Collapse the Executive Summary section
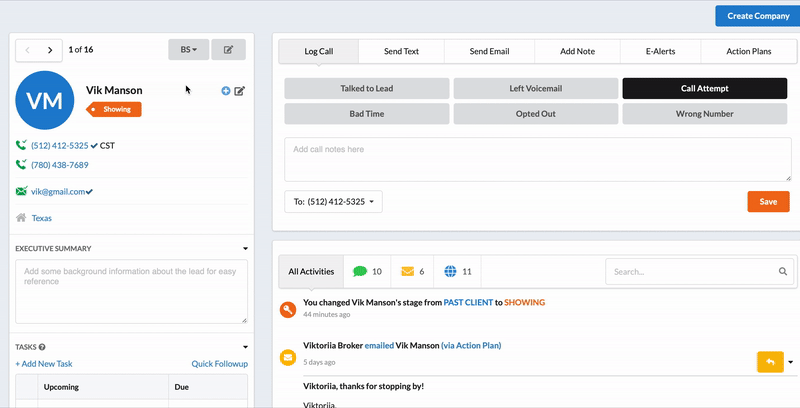 pos(245,249)
